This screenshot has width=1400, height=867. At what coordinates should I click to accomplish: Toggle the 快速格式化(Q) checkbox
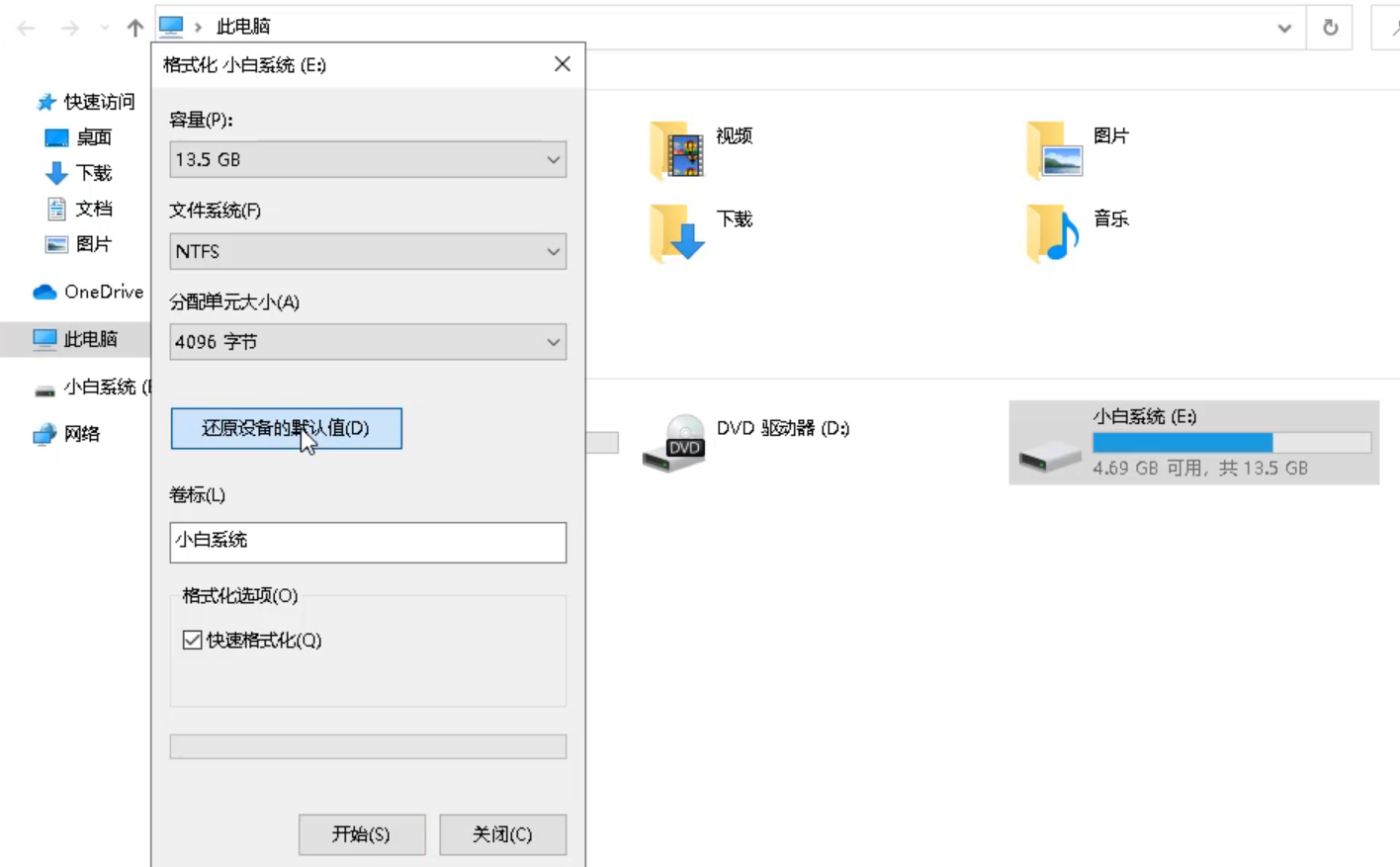pos(193,641)
